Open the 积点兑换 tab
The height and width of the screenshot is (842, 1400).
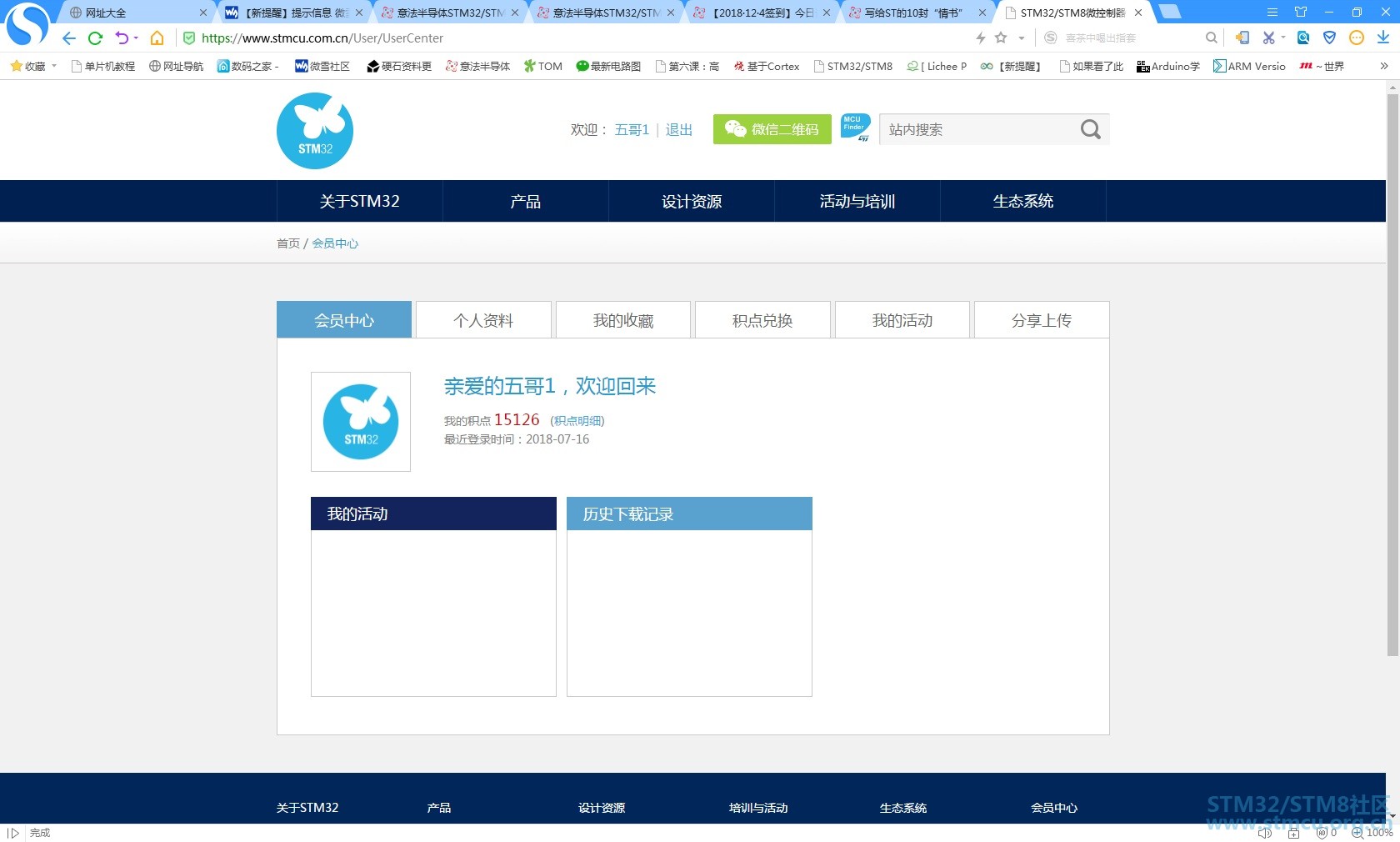click(762, 320)
